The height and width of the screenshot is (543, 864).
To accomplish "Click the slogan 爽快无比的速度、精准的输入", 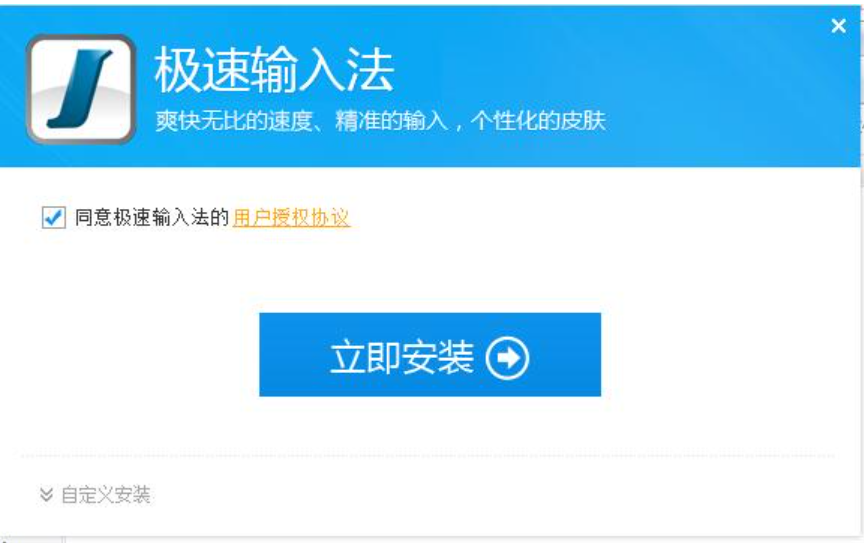I will click(301, 121).
